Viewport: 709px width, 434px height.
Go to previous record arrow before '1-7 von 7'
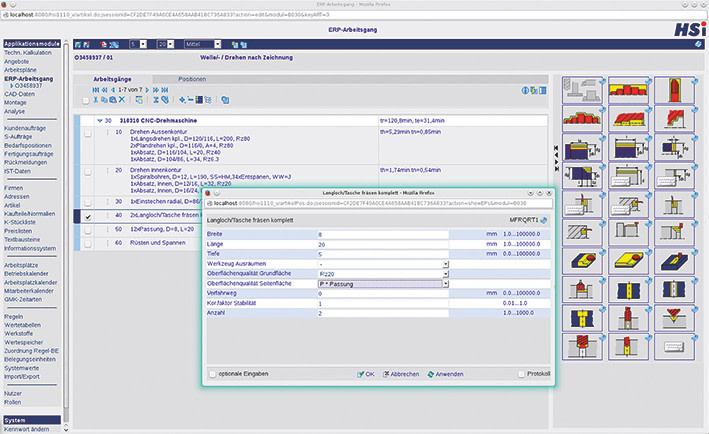[113, 90]
